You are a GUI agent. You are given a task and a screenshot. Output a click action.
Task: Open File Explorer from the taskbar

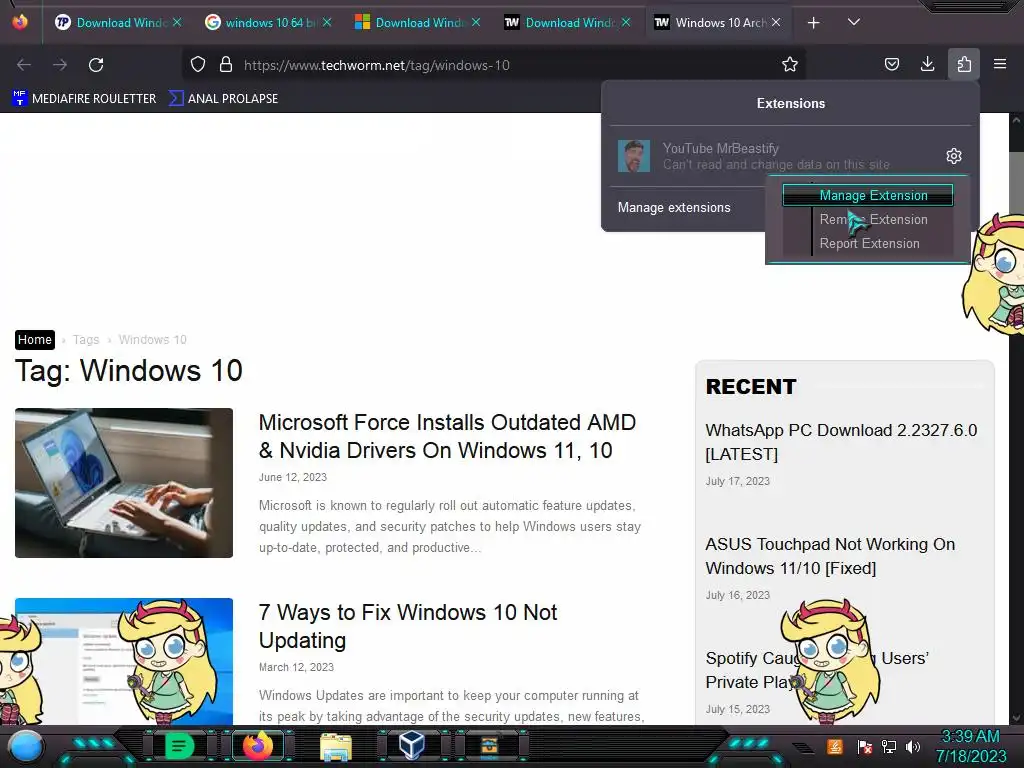336,746
